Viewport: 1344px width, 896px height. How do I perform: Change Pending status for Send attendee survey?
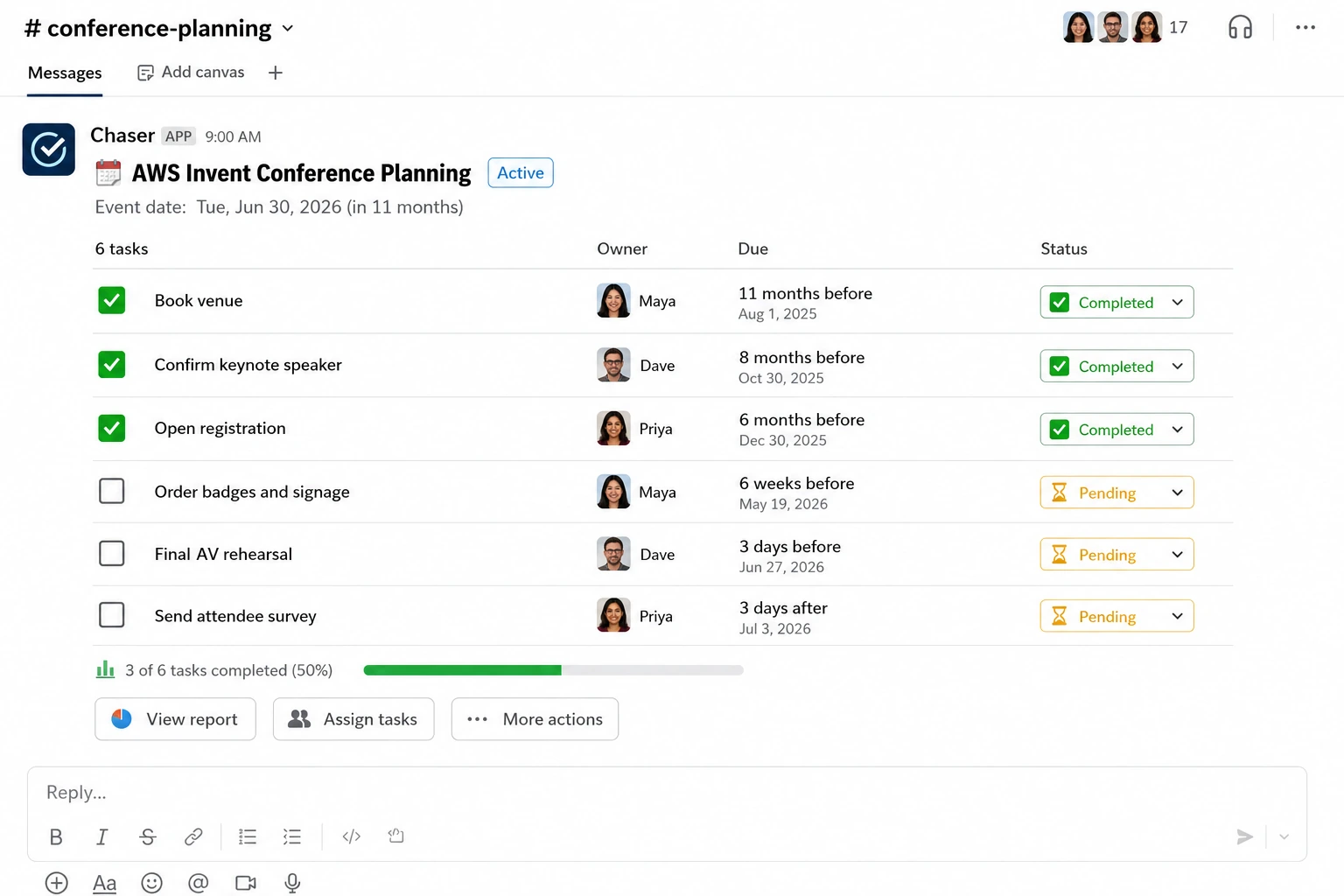click(x=1116, y=616)
